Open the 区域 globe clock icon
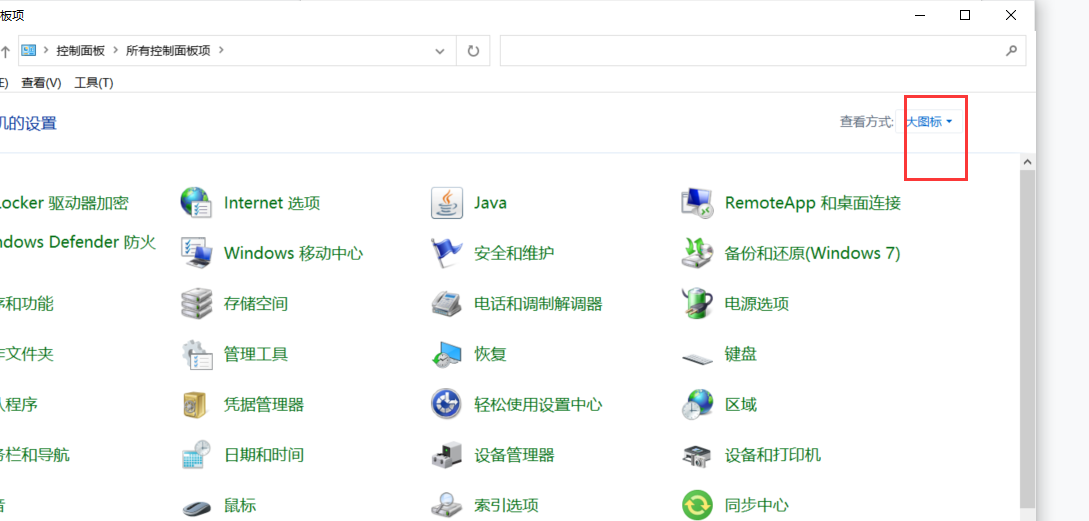 click(x=697, y=404)
